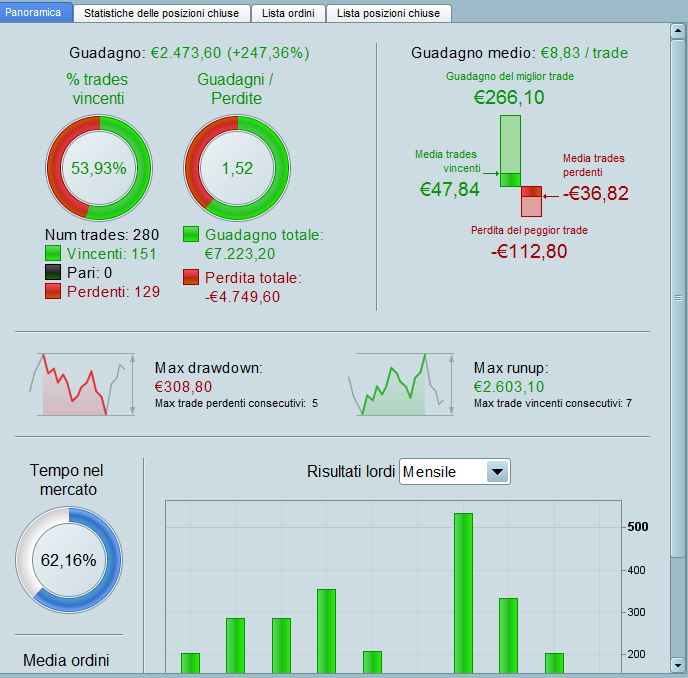Open the Lista ordini tab
Viewport: 688px width, 678px height.
click(288, 13)
